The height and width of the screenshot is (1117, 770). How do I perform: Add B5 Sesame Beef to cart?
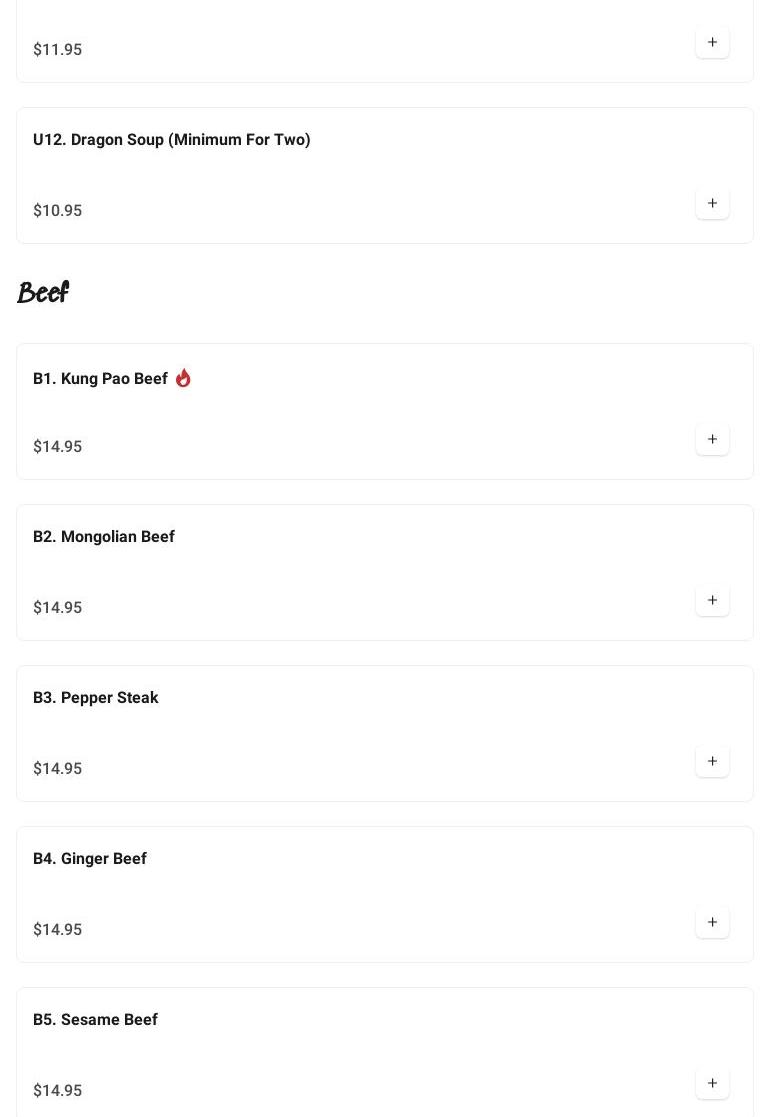click(x=712, y=1084)
